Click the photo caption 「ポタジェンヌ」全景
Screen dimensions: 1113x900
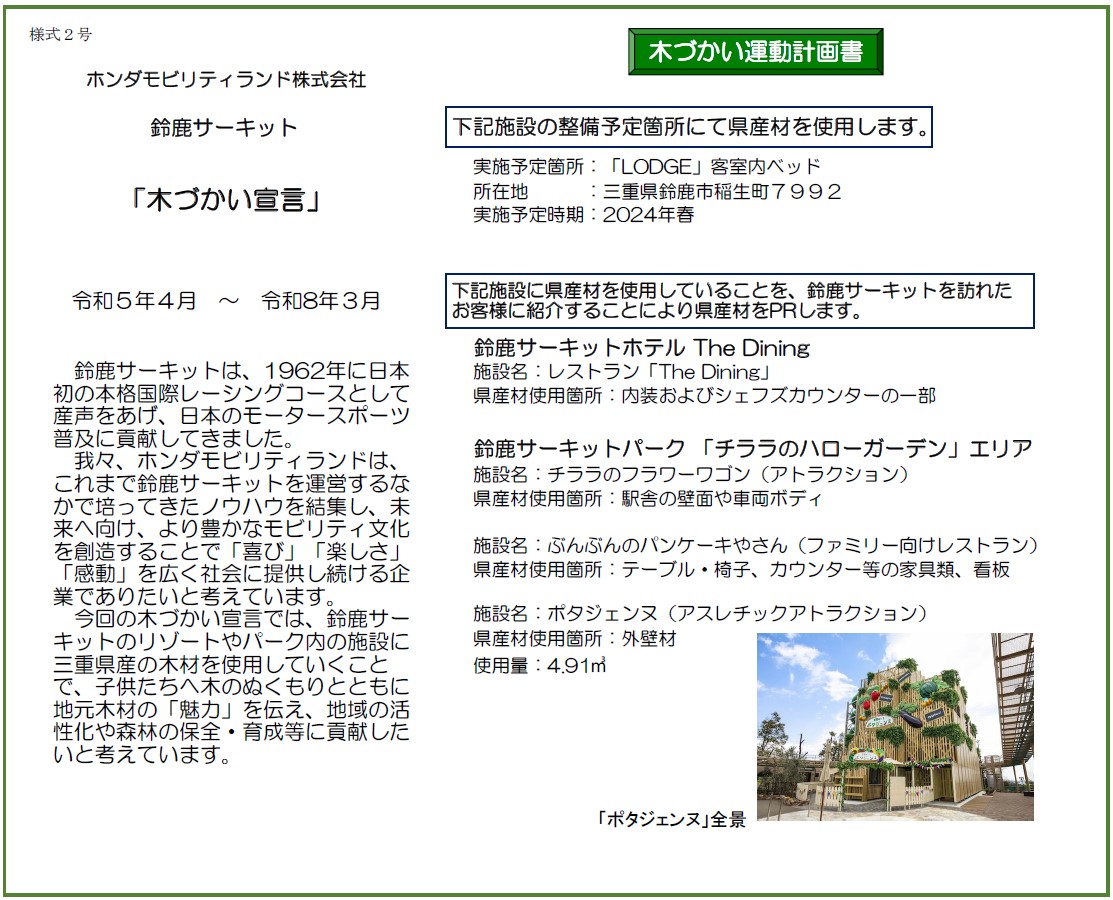[x=671, y=819]
